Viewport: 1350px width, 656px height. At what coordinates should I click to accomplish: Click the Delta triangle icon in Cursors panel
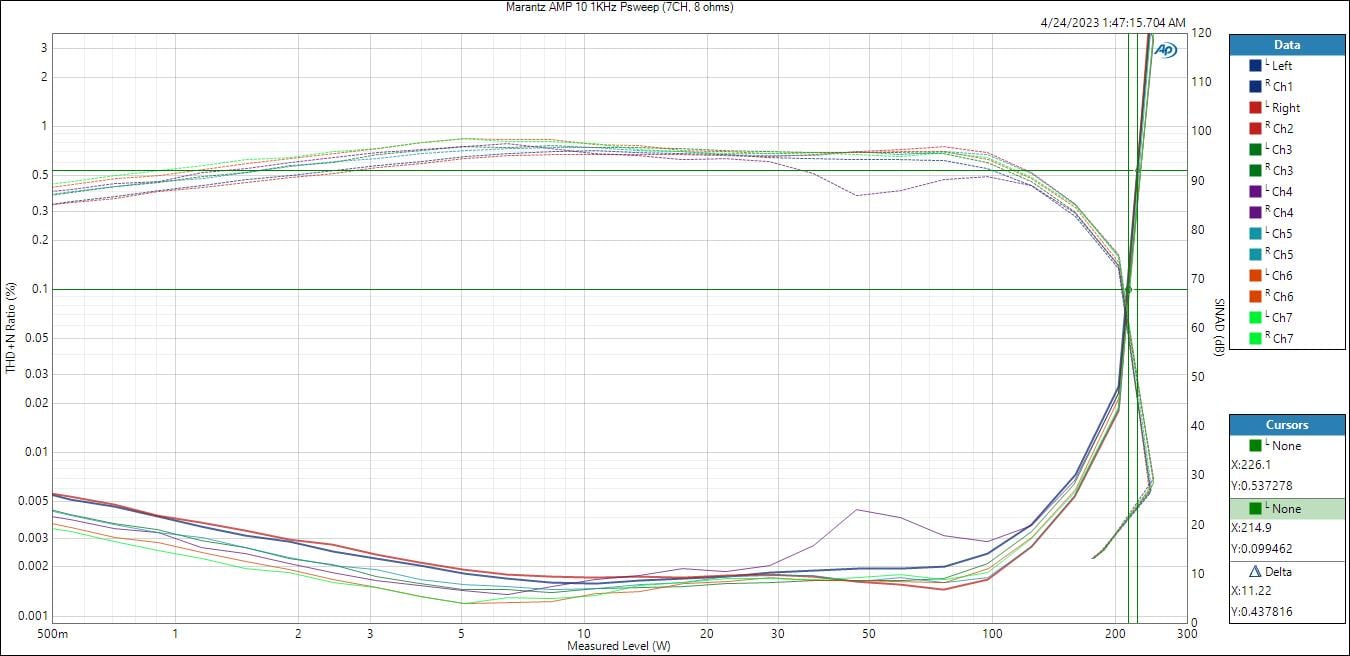pyautogui.click(x=1256, y=572)
